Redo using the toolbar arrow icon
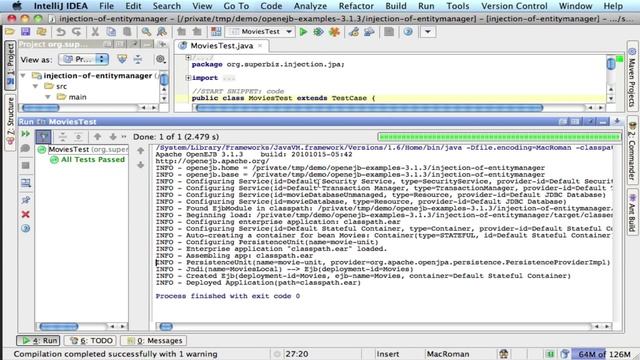Image resolution: width=640 pixels, height=360 pixels. (x=76, y=32)
